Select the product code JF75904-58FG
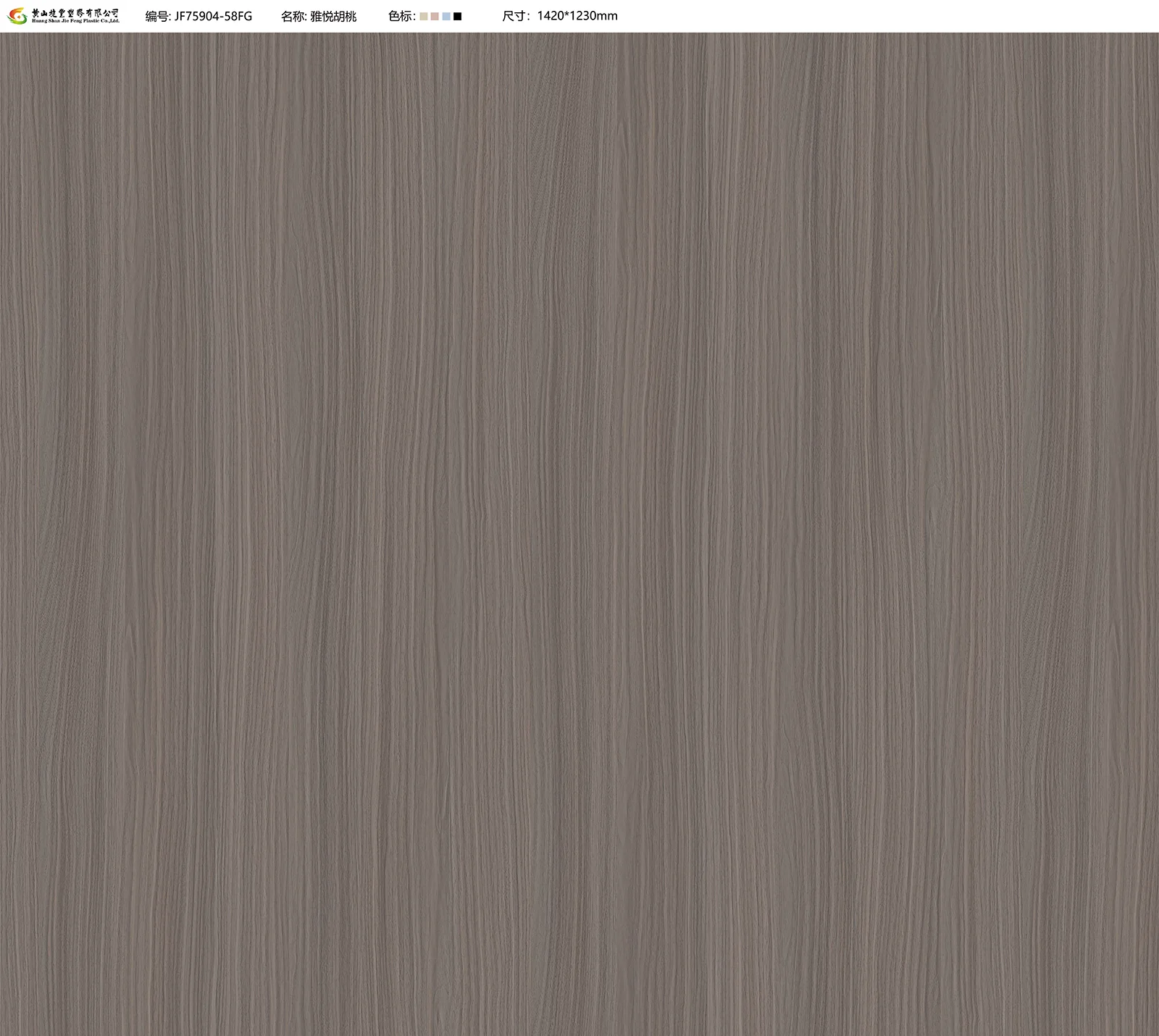The image size is (1159, 1036). click(213, 16)
